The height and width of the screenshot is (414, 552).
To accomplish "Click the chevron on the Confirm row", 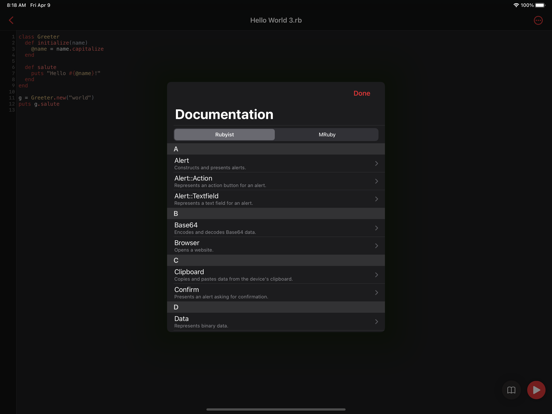I will coord(376,293).
